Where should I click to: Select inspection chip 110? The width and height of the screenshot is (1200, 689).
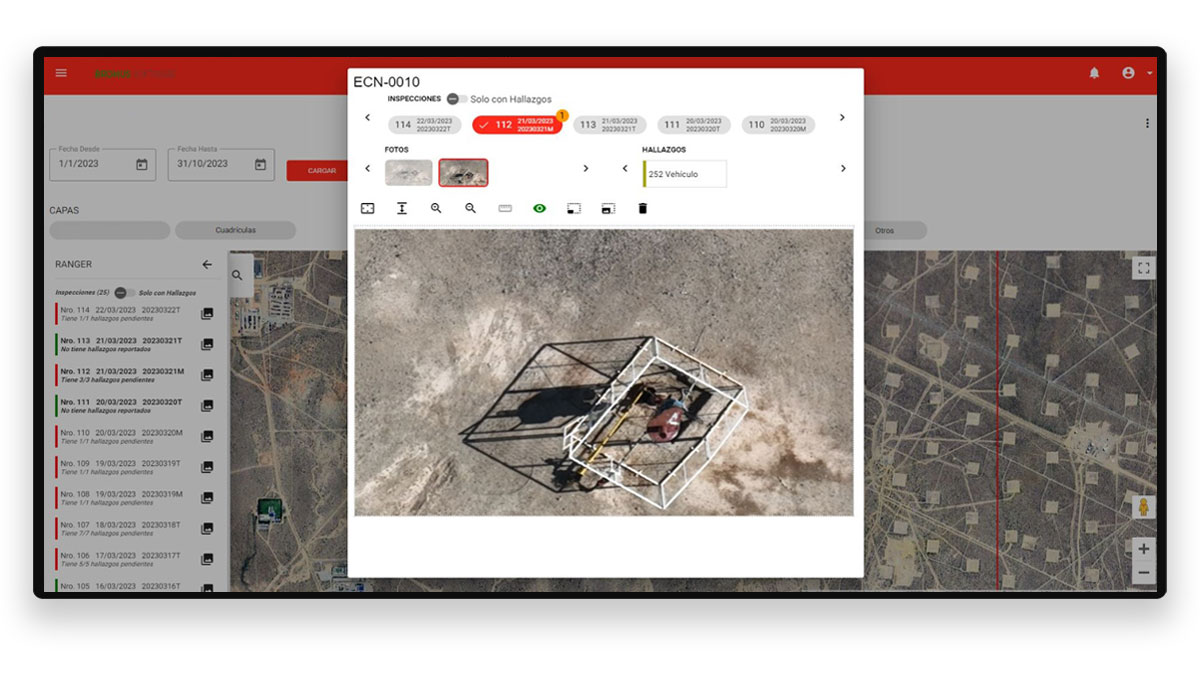(x=778, y=125)
